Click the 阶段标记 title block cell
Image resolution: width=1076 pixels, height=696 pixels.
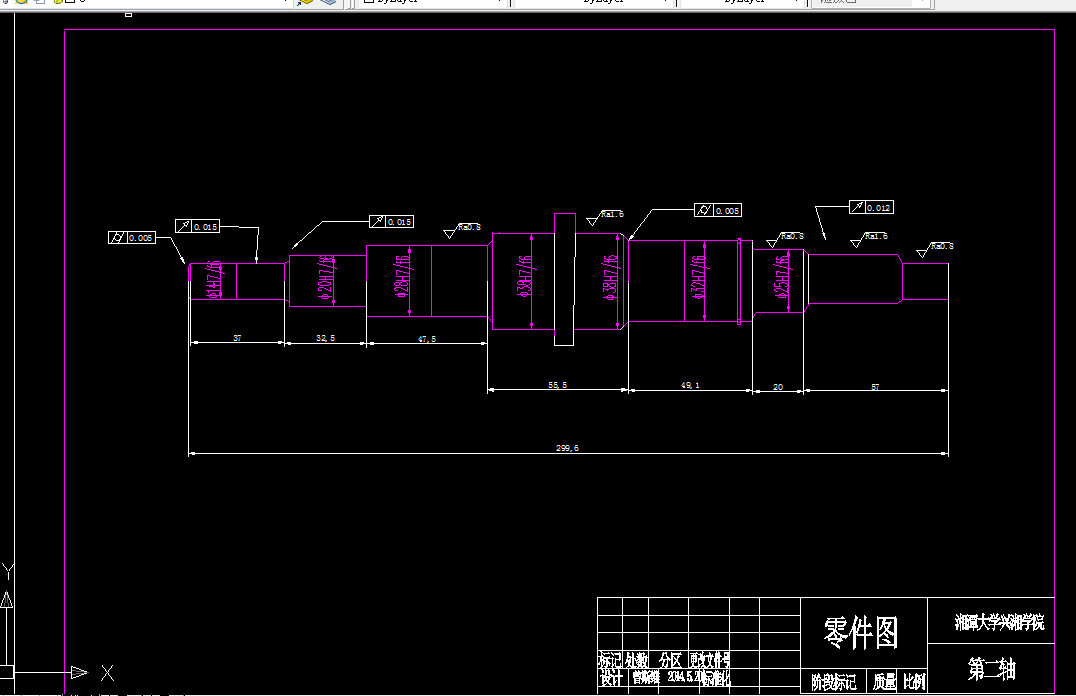pyautogui.click(x=834, y=682)
